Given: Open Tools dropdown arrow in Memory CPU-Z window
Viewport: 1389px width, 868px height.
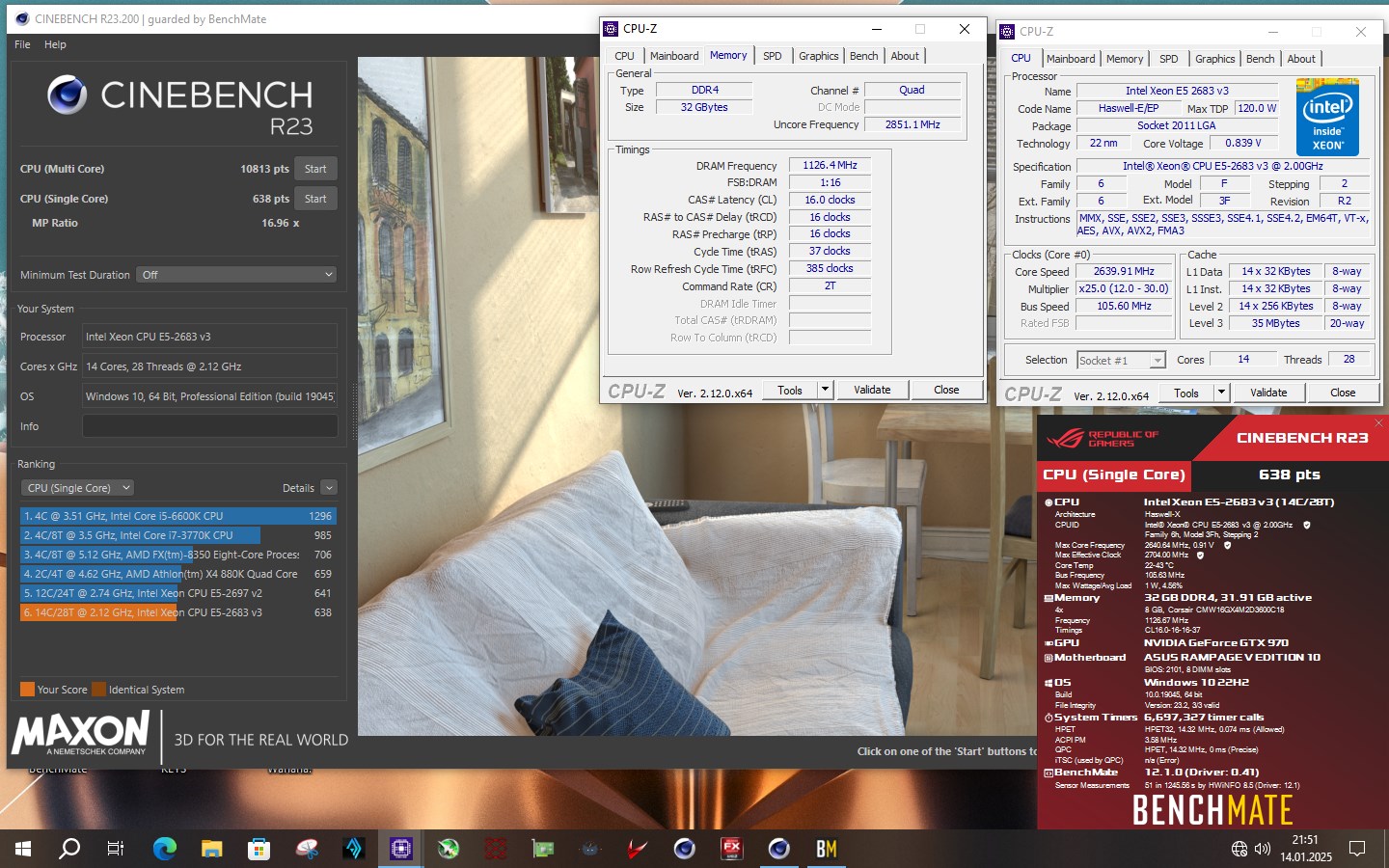Looking at the screenshot, I should click(825, 391).
